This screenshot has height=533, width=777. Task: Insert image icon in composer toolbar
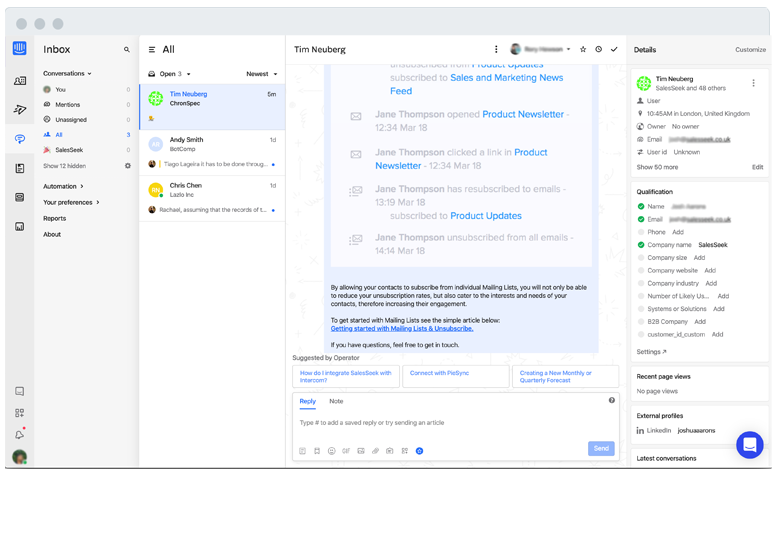click(x=361, y=451)
